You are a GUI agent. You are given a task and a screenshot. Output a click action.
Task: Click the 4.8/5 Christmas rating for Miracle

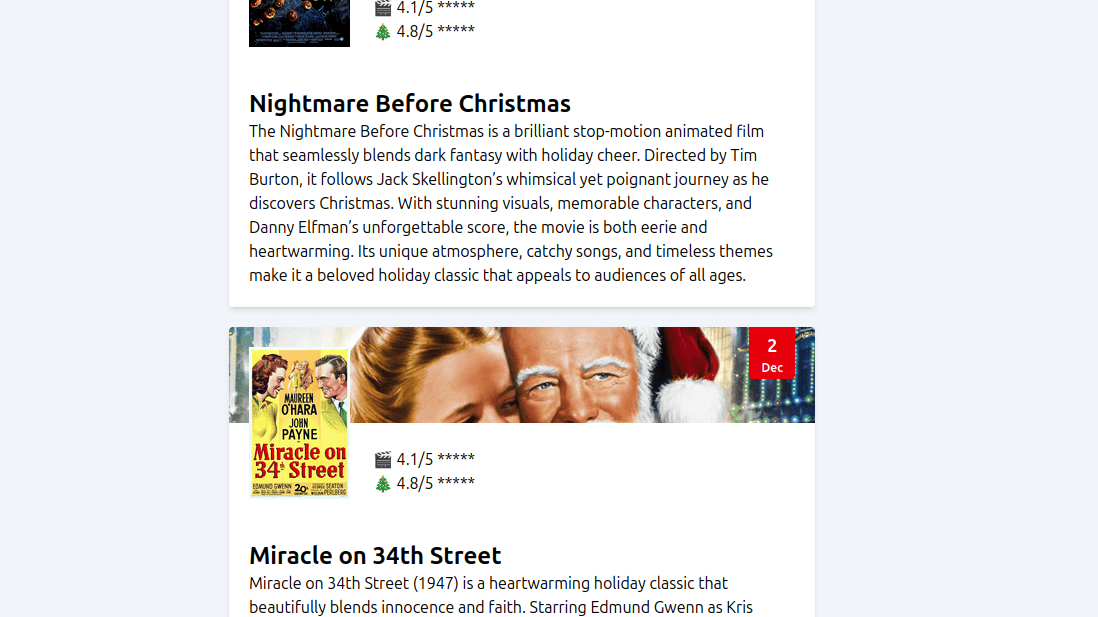415,483
